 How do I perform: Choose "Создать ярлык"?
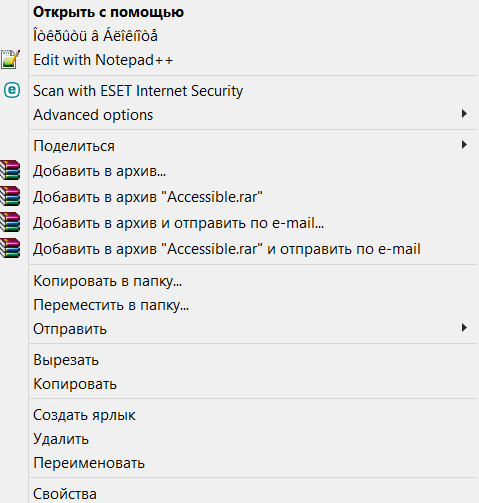[x=84, y=415]
